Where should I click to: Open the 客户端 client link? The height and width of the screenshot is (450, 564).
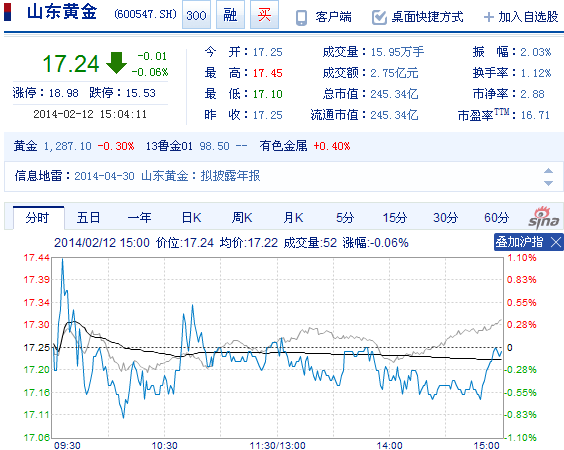pyautogui.click(x=333, y=17)
